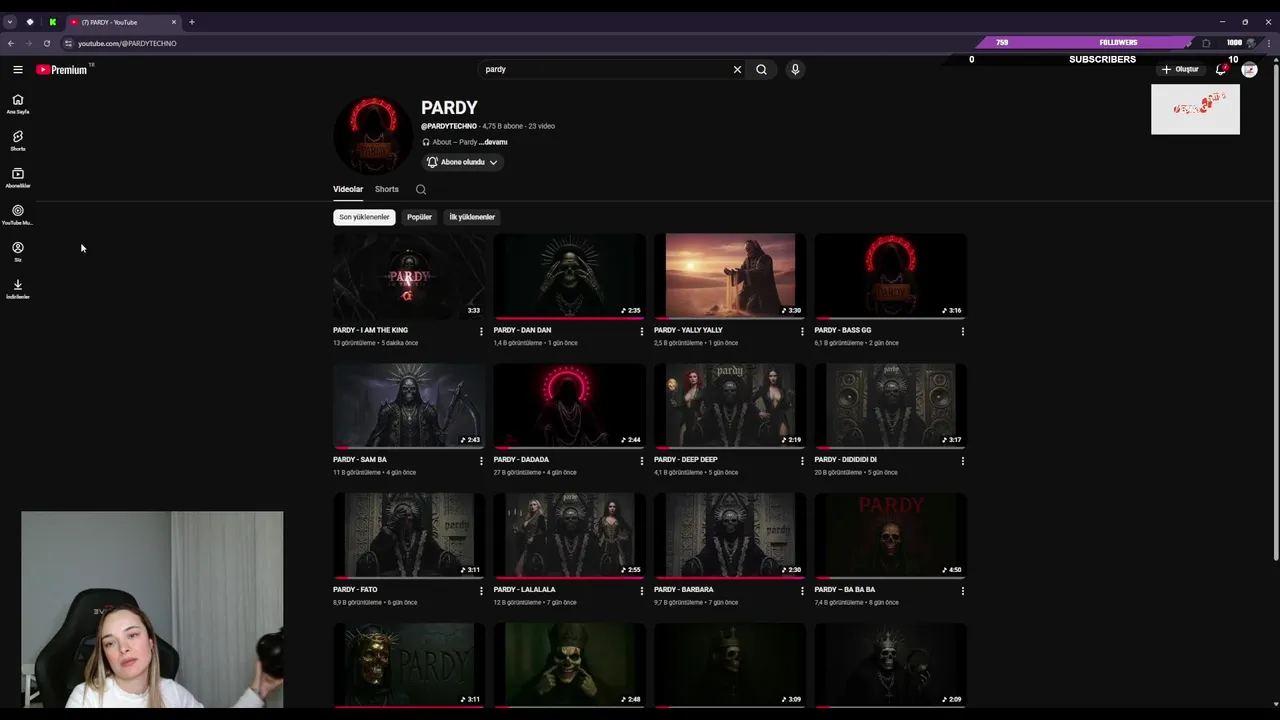Image resolution: width=1280 pixels, height=720 pixels.
Task: Open options menu for PARDY - SAM BA
Action: 481,461
